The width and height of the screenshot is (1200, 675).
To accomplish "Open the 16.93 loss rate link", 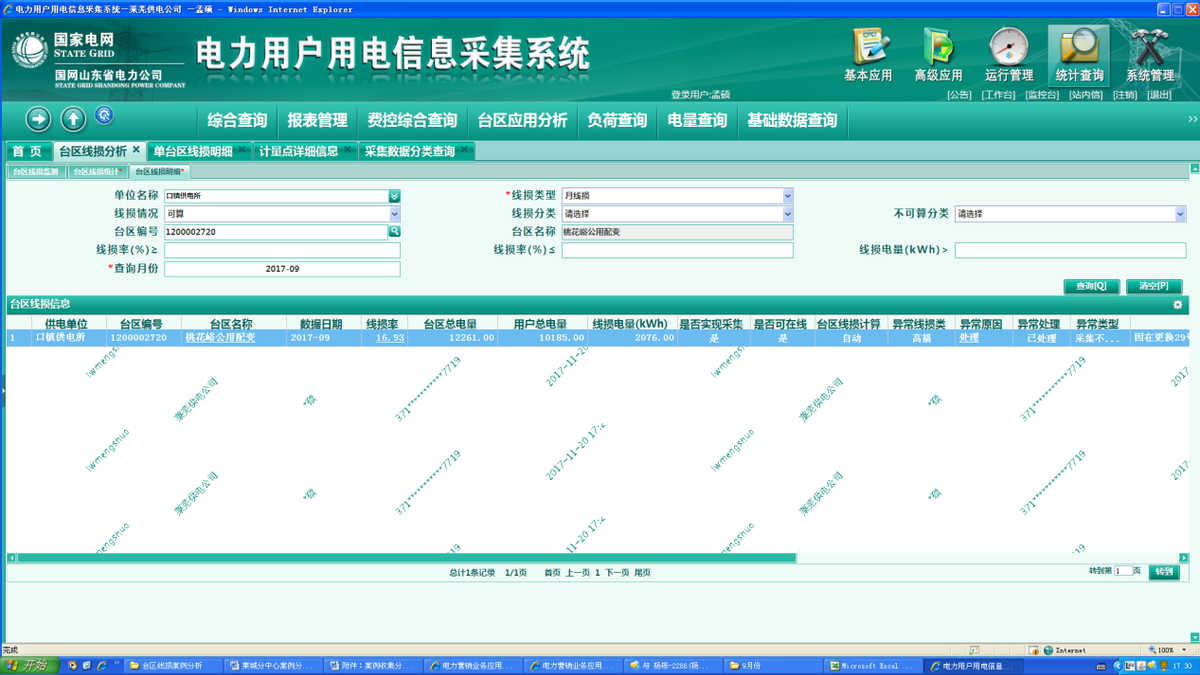I will pos(390,338).
